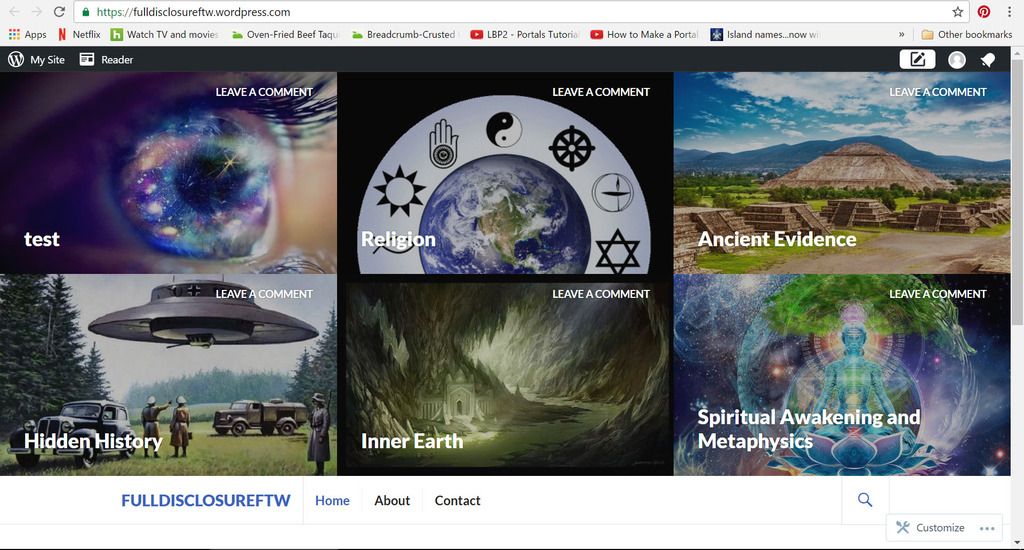Expand the ellipsis next to Customize
The height and width of the screenshot is (550, 1024).
[x=987, y=528]
